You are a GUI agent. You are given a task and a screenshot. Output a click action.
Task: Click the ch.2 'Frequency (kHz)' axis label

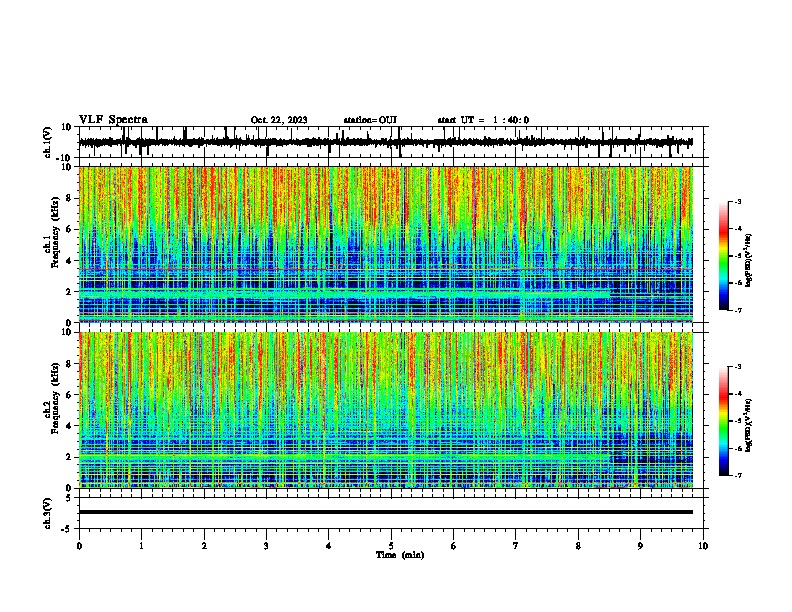pos(55,398)
